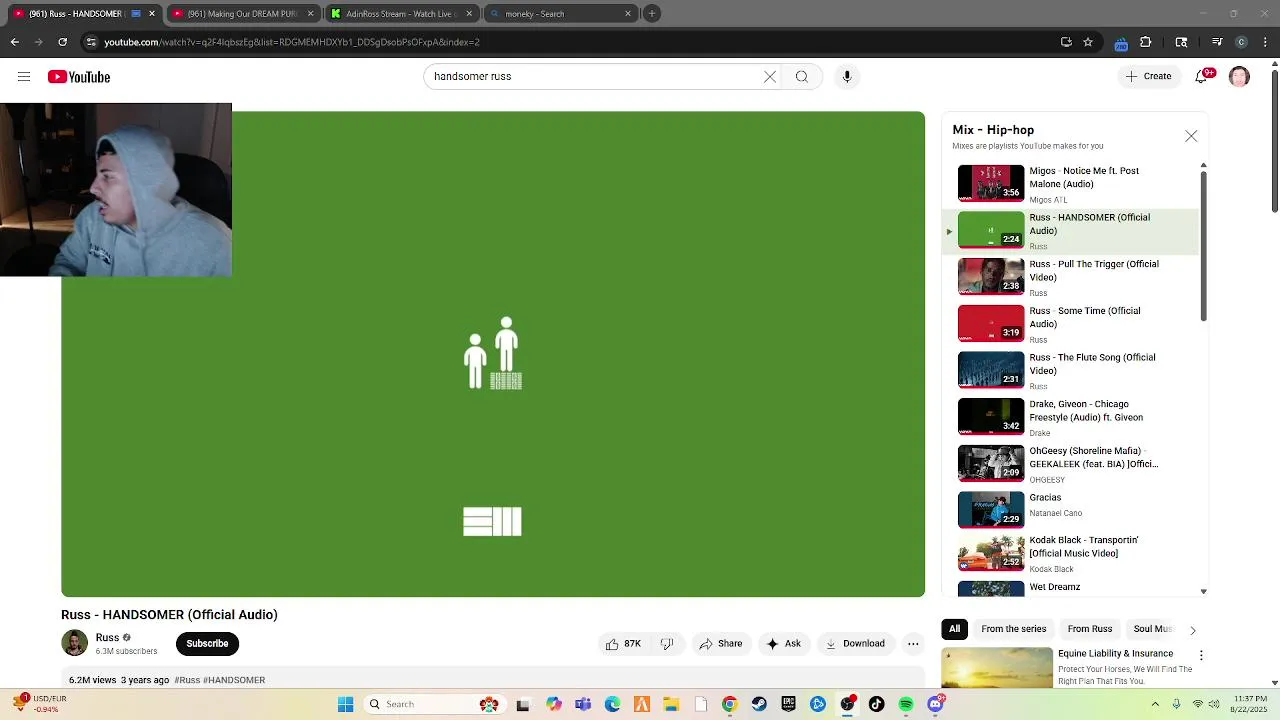Screen dimensions: 1280x720
Task: Click the magnifier search button
Action: pyautogui.click(x=802, y=77)
